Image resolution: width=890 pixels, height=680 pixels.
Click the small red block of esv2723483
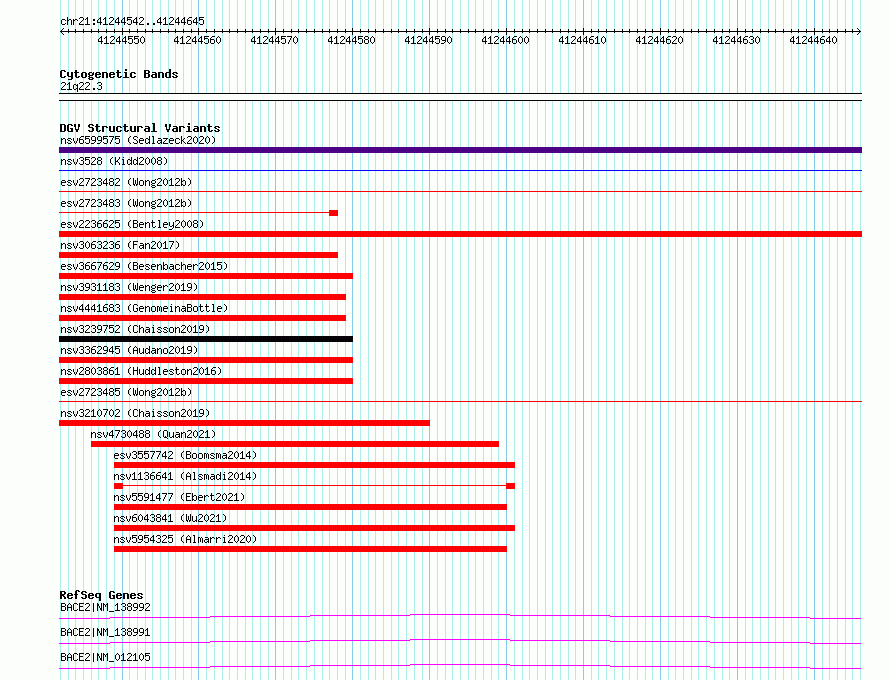click(x=334, y=213)
